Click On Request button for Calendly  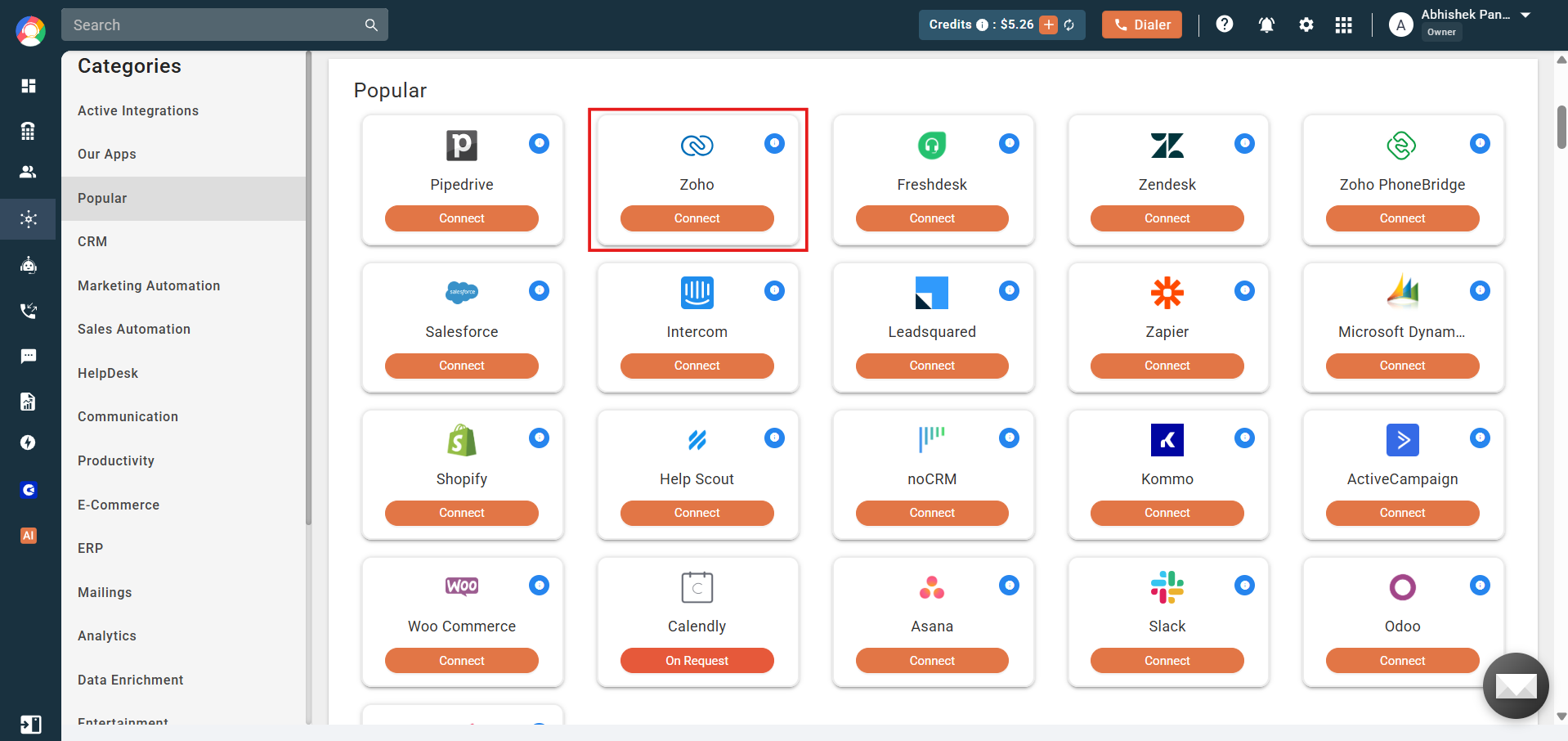pyautogui.click(x=697, y=661)
